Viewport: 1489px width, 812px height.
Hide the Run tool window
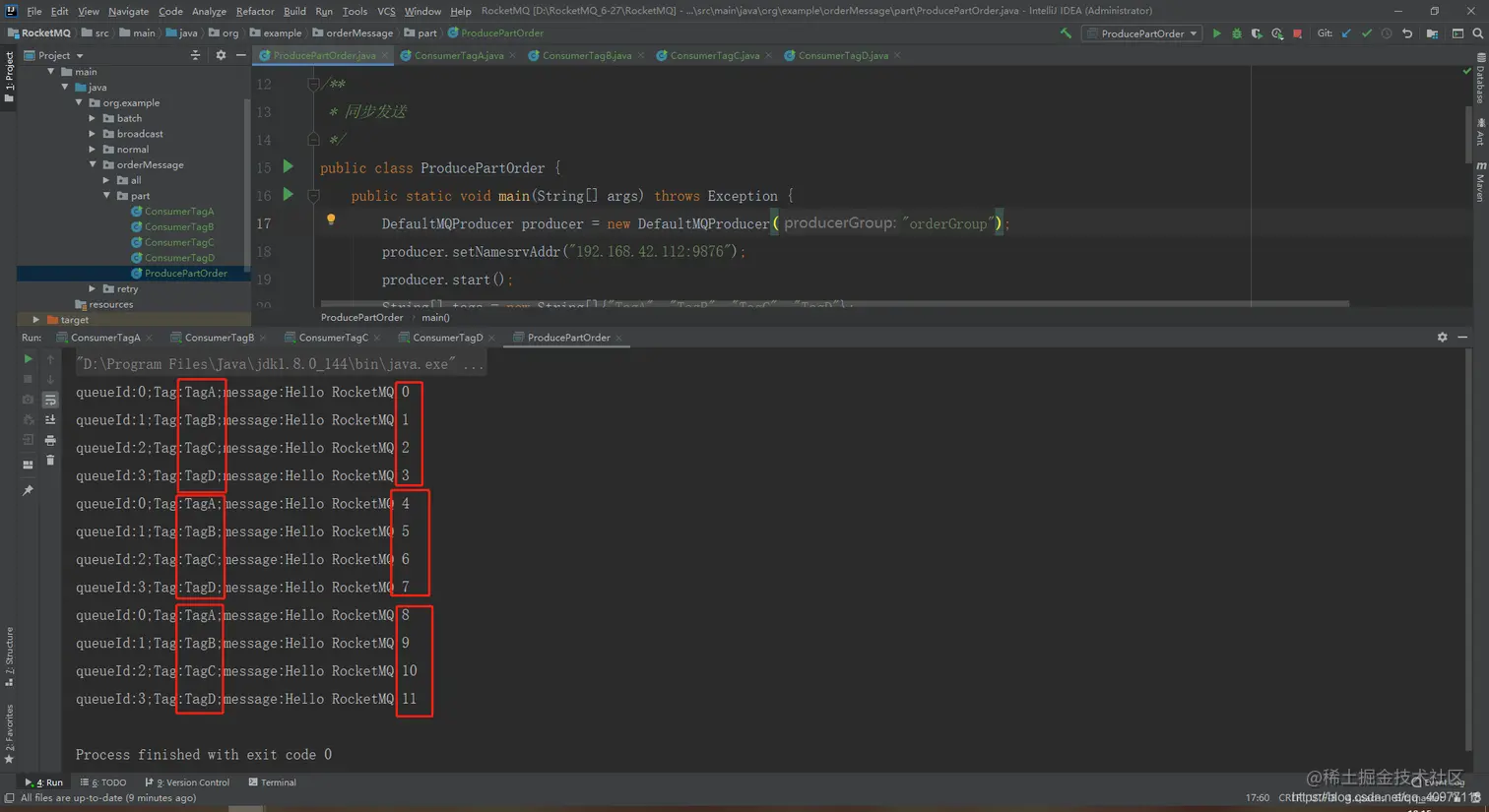coord(1463,338)
